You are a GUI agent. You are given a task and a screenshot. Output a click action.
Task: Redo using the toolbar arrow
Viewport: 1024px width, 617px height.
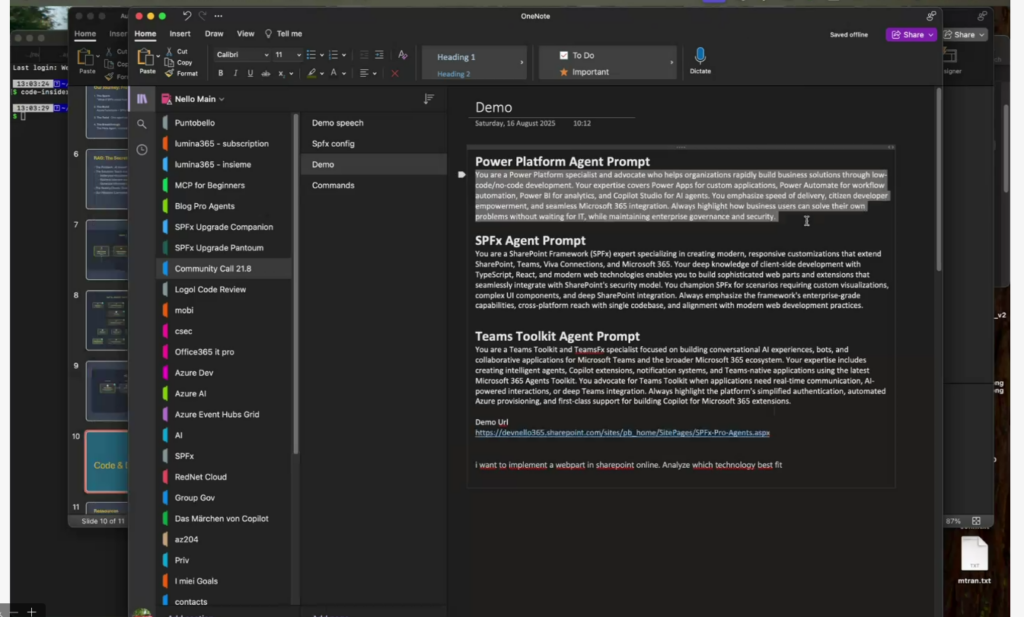[202, 16]
